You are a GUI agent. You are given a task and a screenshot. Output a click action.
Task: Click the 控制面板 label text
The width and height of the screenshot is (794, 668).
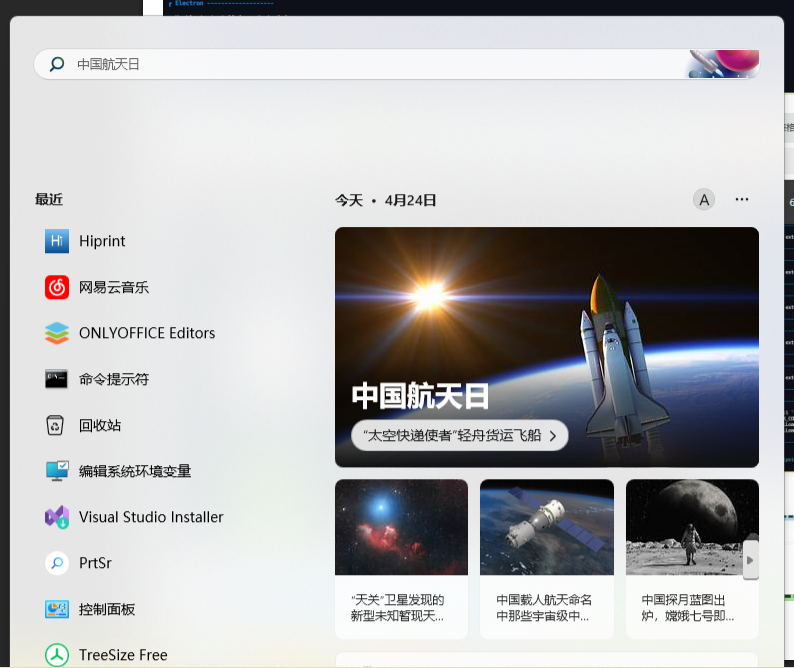[107, 609]
